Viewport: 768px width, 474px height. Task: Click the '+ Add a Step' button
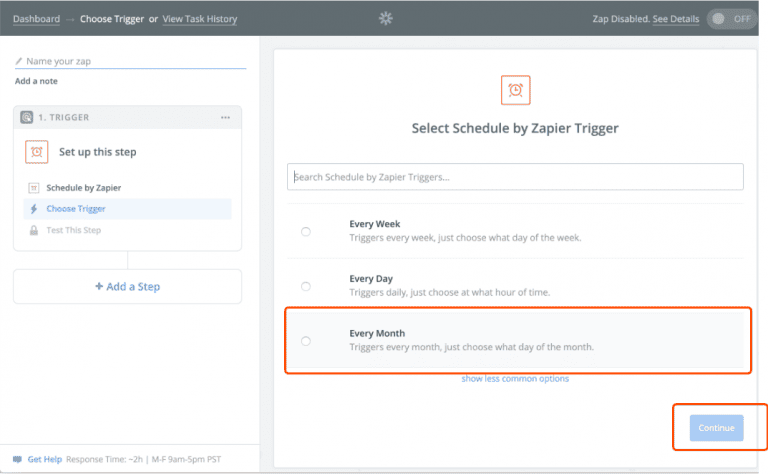(x=127, y=286)
